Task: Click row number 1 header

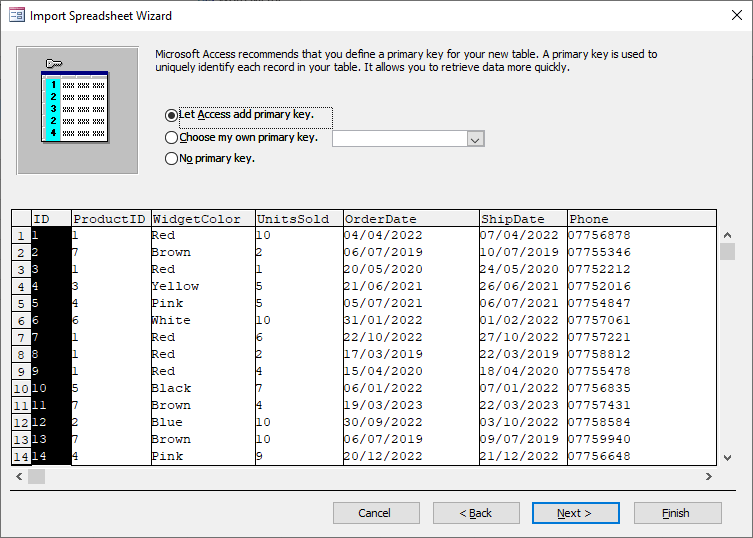Action: [x=21, y=235]
